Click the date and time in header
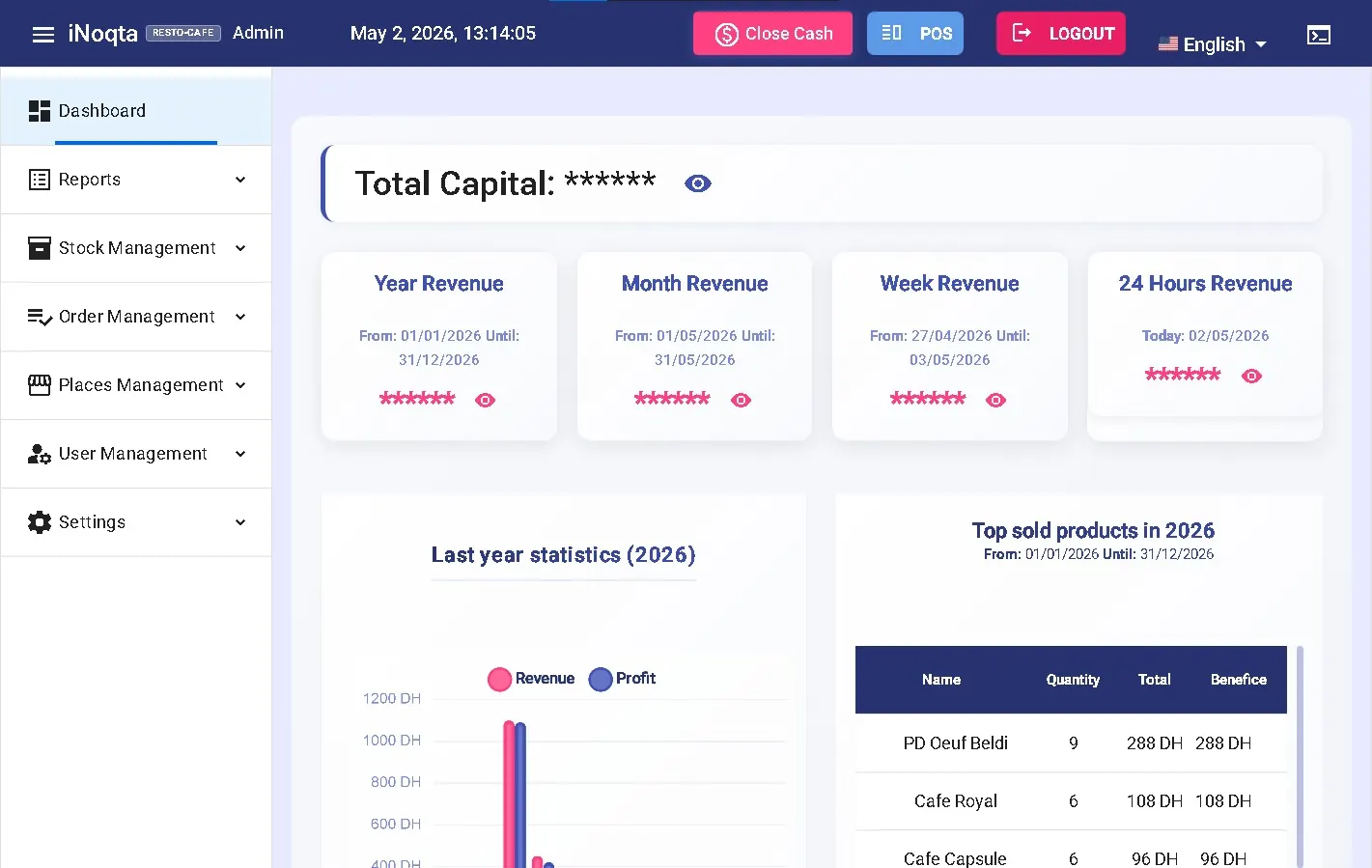1372x868 pixels. tap(443, 34)
